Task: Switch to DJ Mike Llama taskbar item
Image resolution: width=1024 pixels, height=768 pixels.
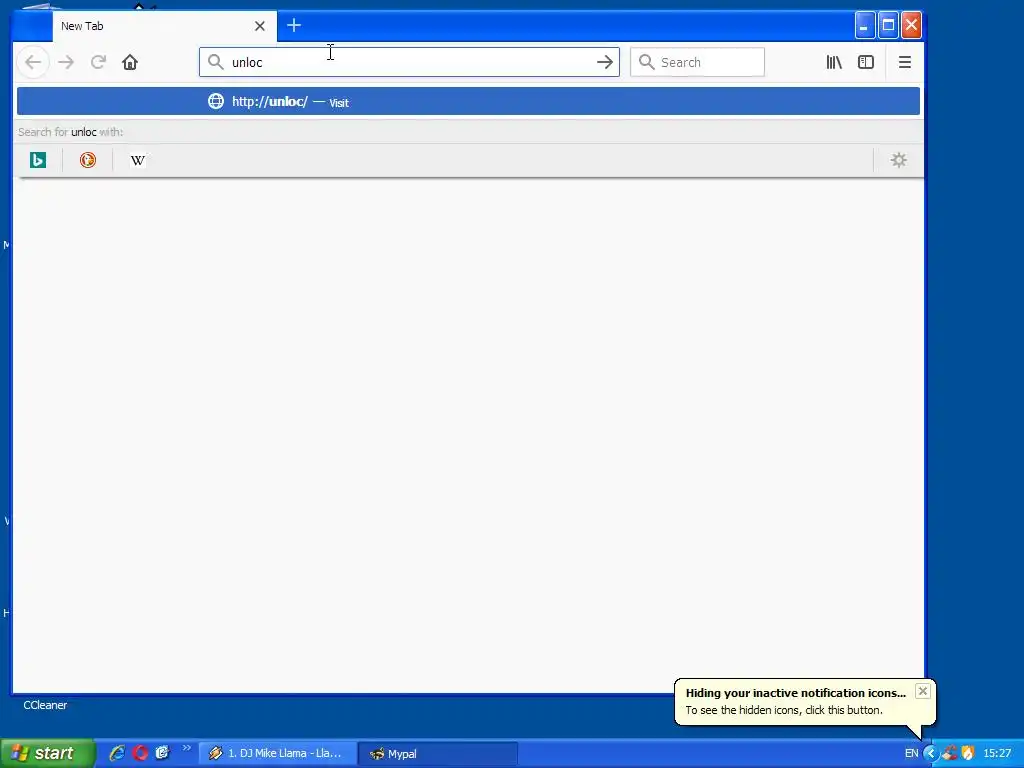Action: point(278,753)
